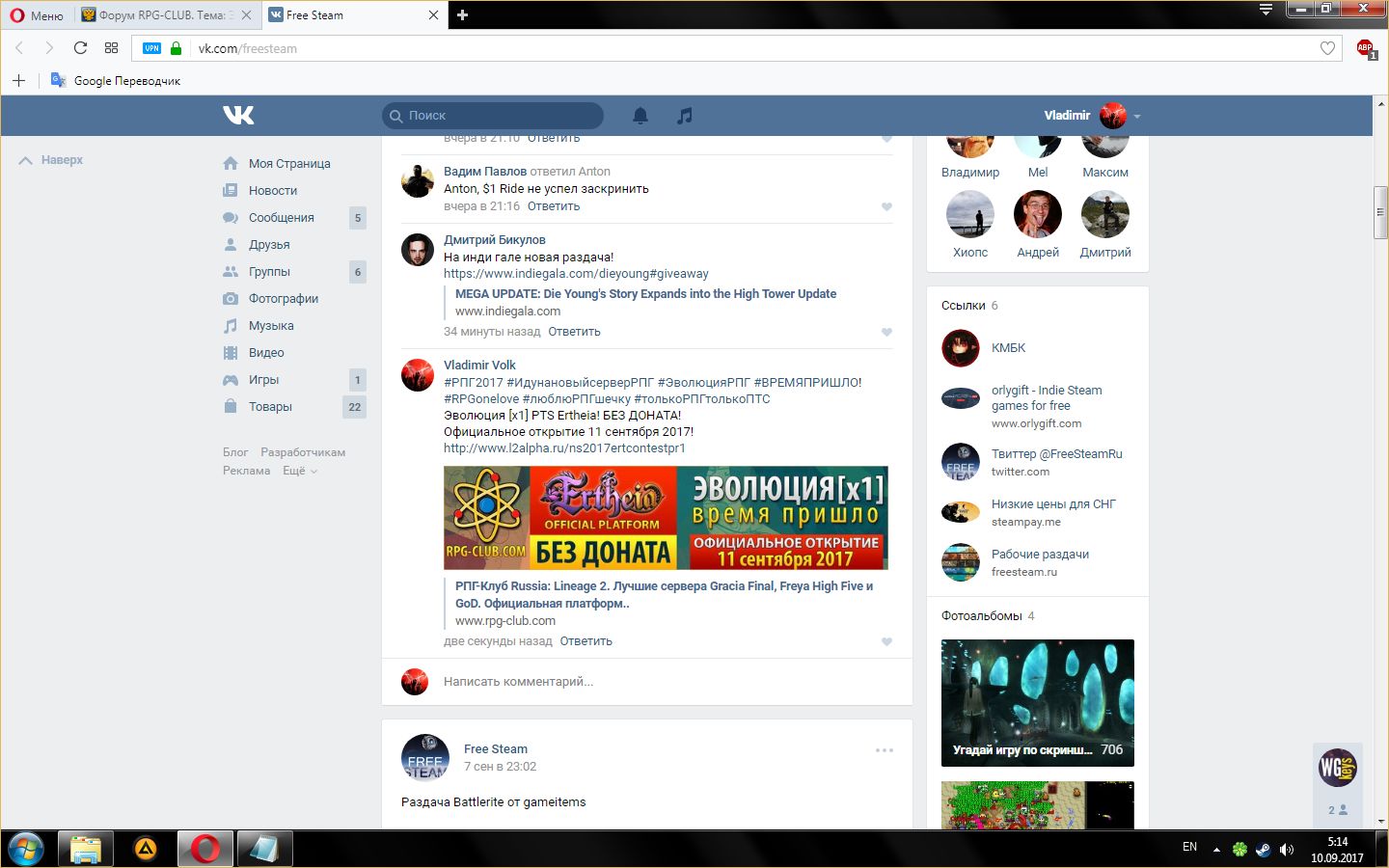Open the music note player icon
Screen dimensions: 1389x868
pos(685,116)
